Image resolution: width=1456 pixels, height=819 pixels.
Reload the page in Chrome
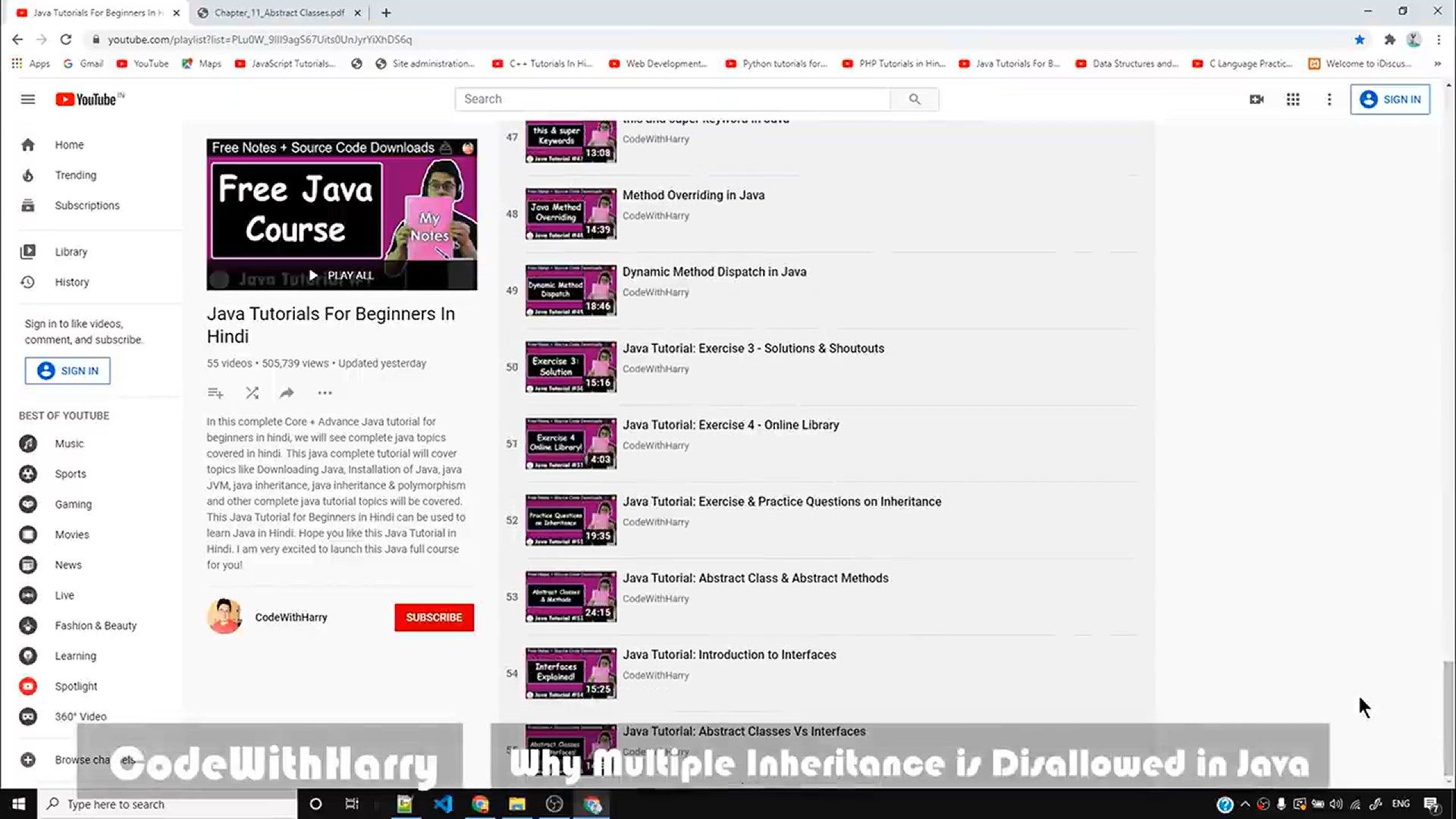[66, 39]
